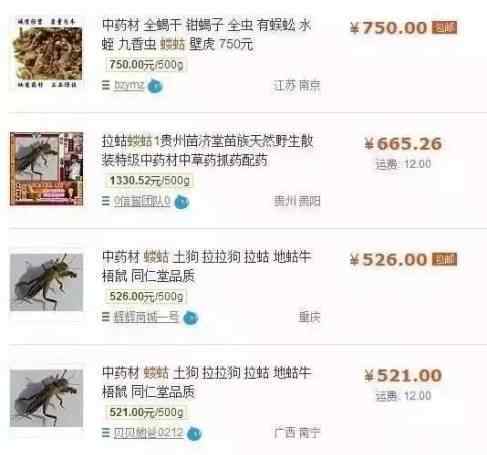
Task: Click the red-bordered mole cricket thumbnail
Action: tap(46, 169)
